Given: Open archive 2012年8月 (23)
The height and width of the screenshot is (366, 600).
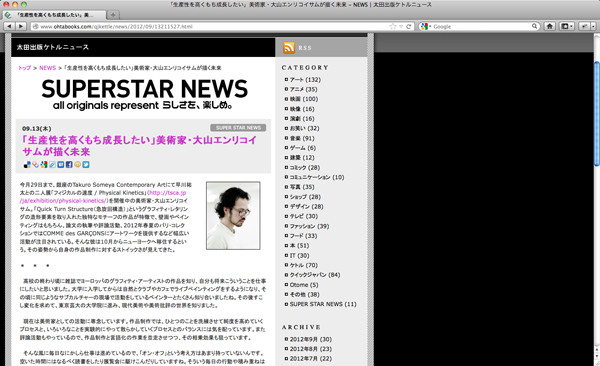Looking at the screenshot, I should (x=311, y=349).
